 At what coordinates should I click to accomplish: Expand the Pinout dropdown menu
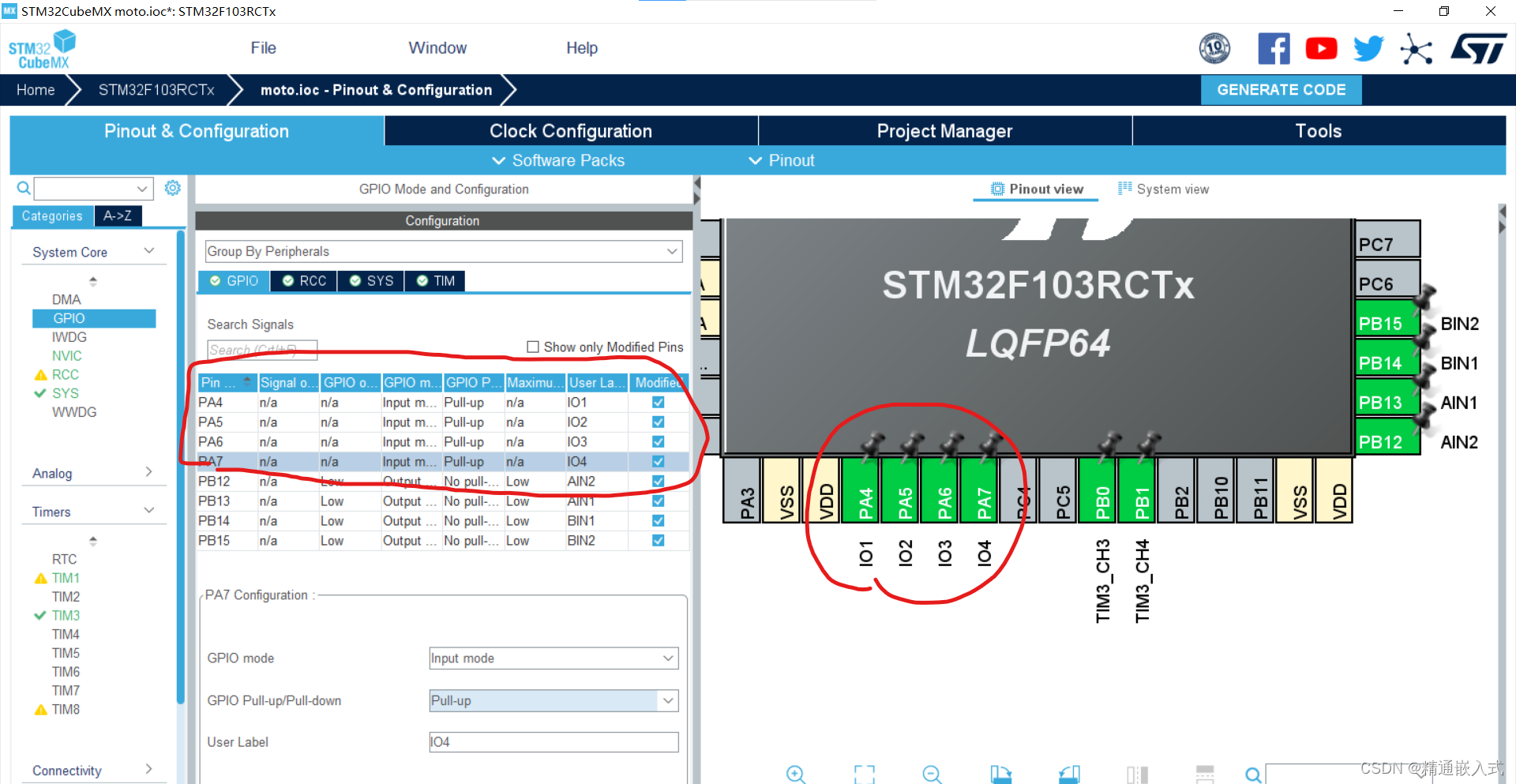tap(781, 160)
